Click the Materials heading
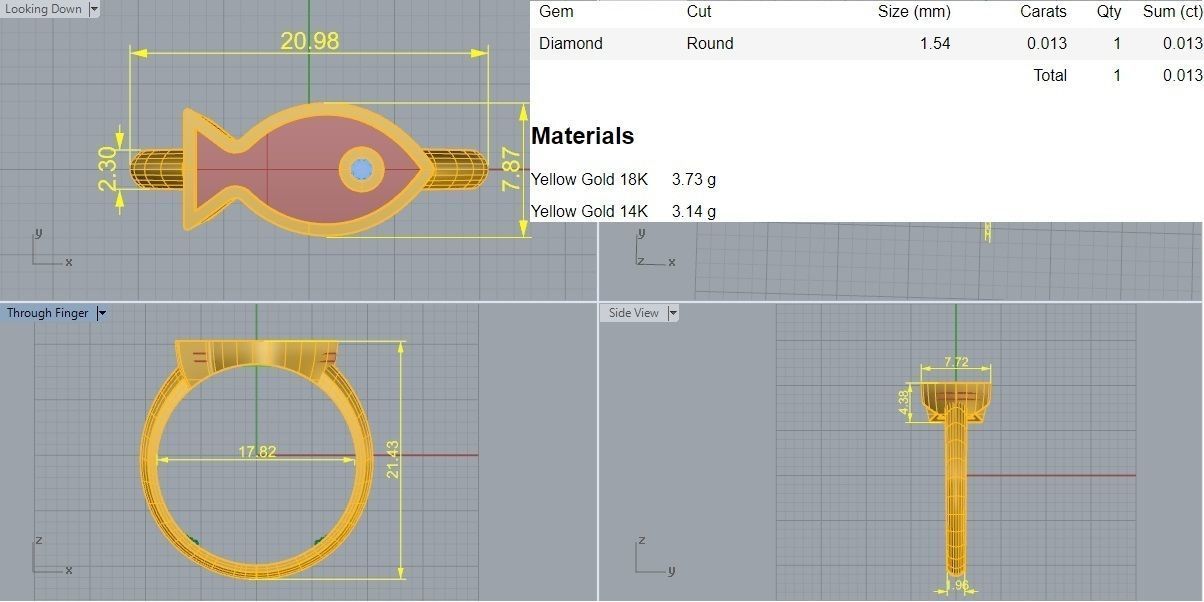 pos(583,136)
